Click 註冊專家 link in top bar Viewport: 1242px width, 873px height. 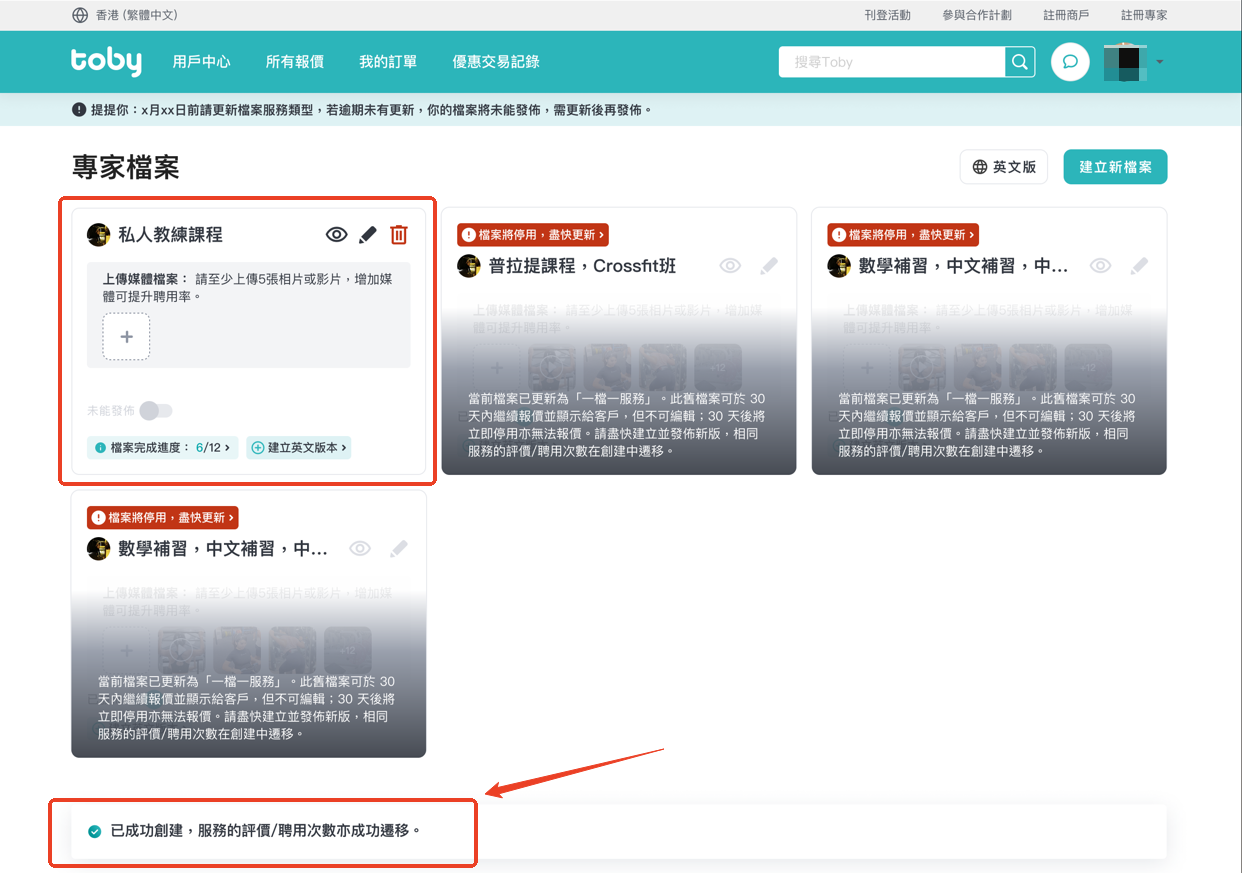(1144, 15)
